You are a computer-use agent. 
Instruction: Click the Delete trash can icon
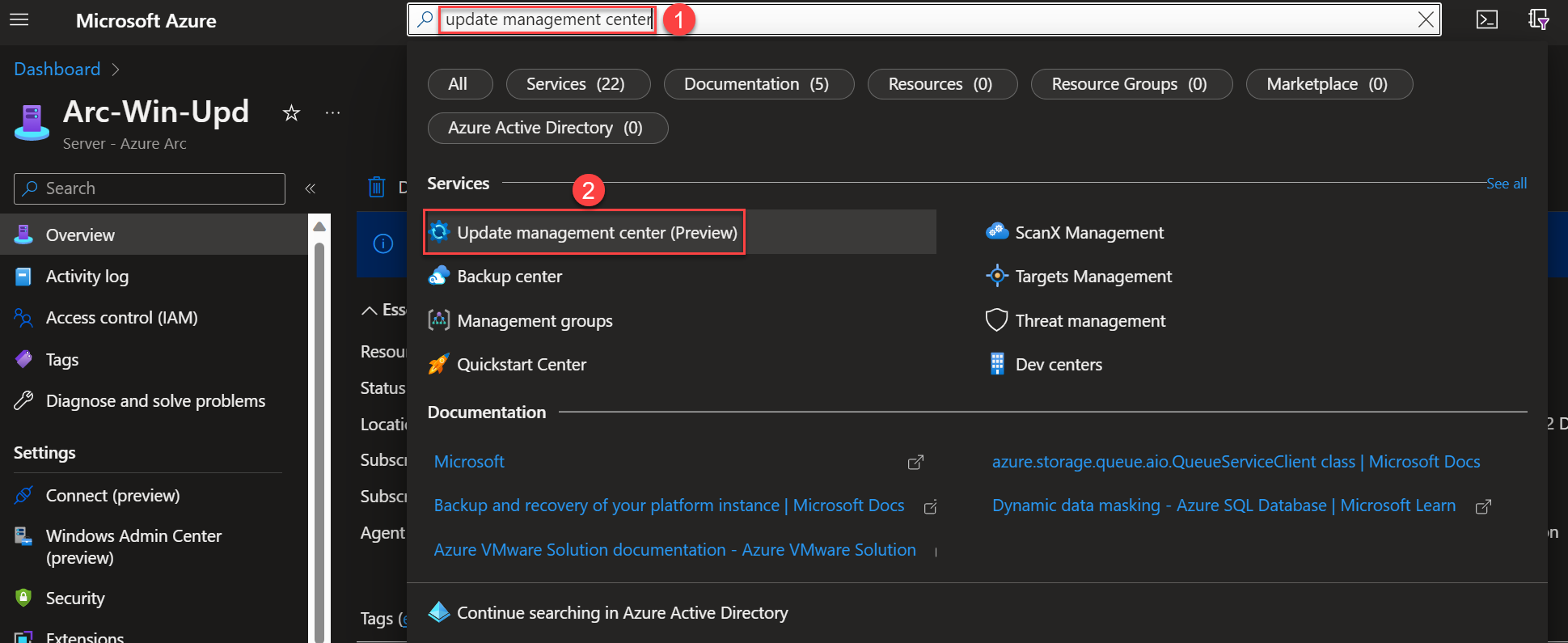(377, 188)
